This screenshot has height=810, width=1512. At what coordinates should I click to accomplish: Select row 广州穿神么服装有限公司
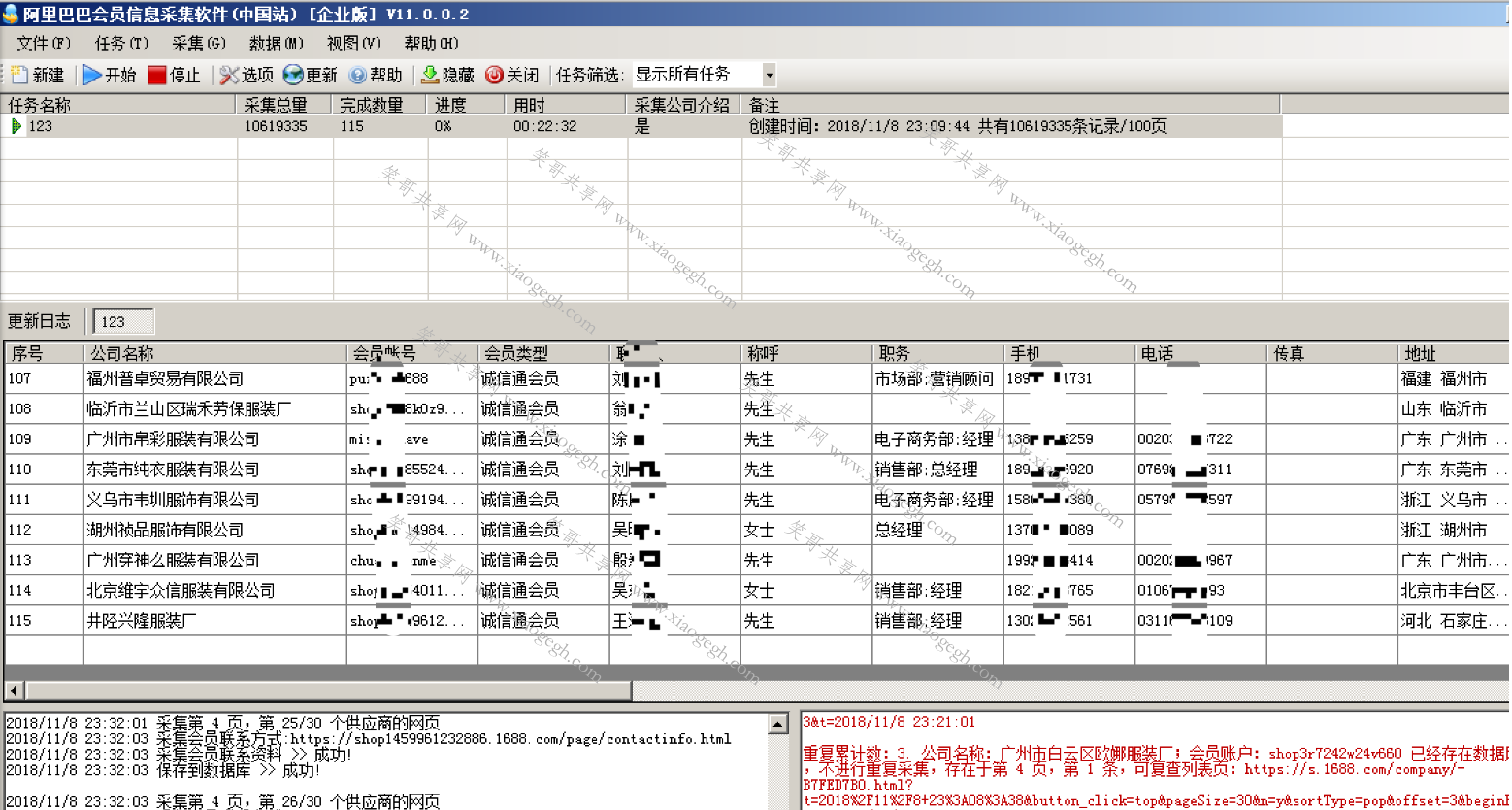tap(757, 560)
